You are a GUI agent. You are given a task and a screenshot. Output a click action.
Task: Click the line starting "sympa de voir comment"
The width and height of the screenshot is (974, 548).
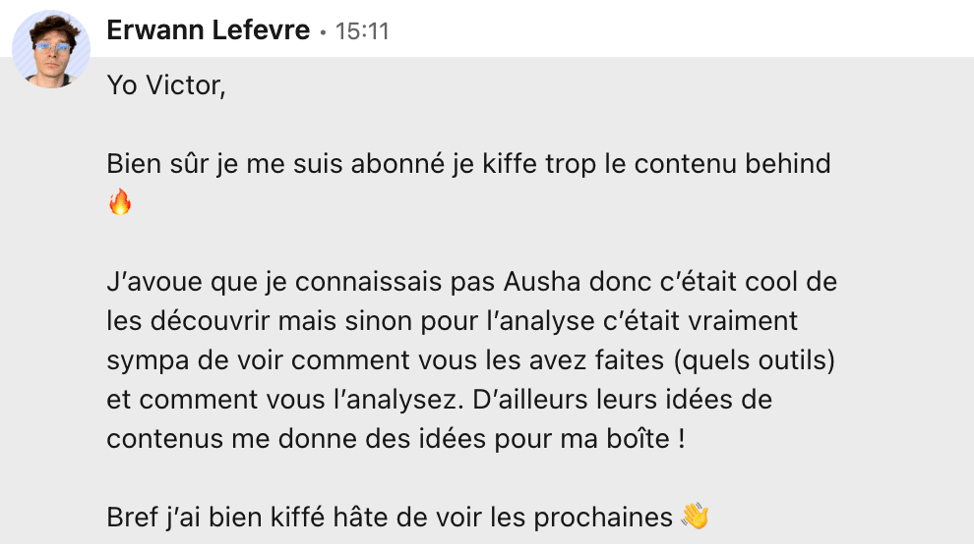pos(470,360)
